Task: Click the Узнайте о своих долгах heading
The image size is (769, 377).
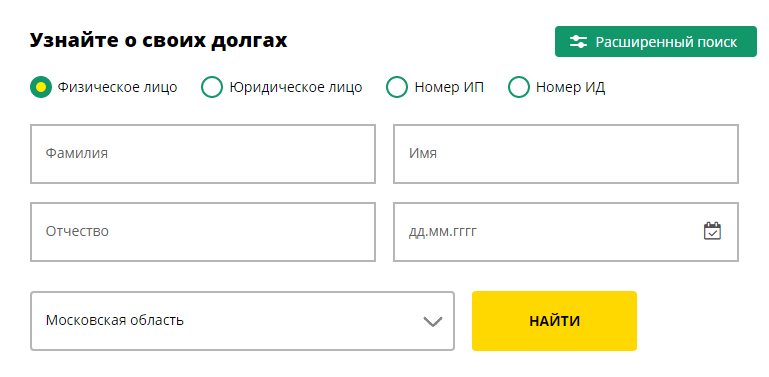Action: 158,40
